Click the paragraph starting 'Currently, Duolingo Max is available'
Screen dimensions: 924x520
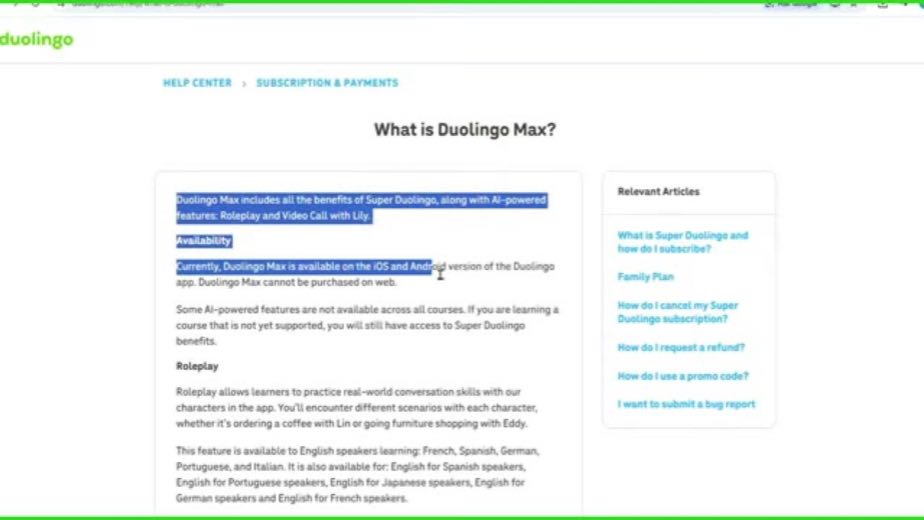pos(365,274)
